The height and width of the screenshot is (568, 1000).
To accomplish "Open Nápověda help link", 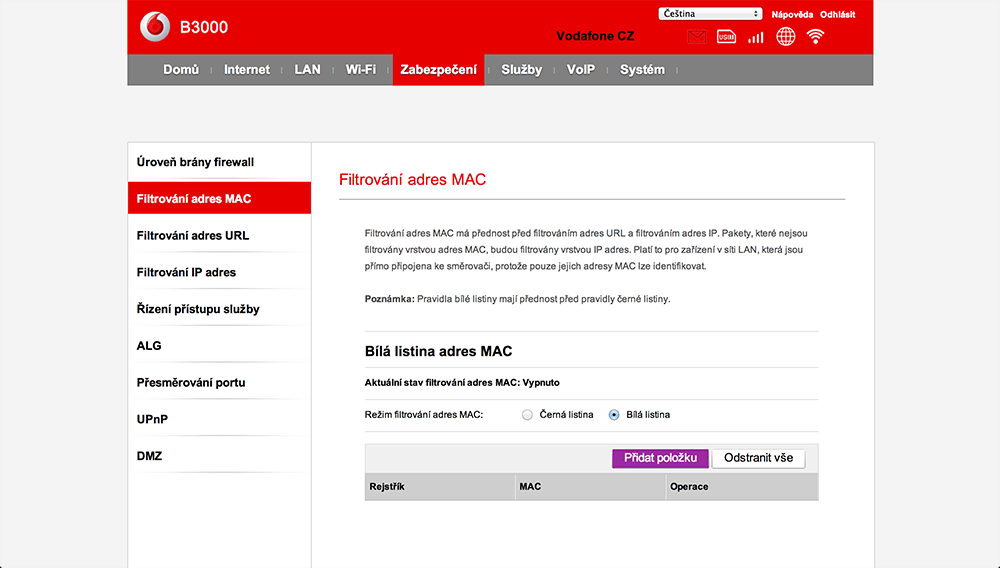I will pyautogui.click(x=791, y=14).
